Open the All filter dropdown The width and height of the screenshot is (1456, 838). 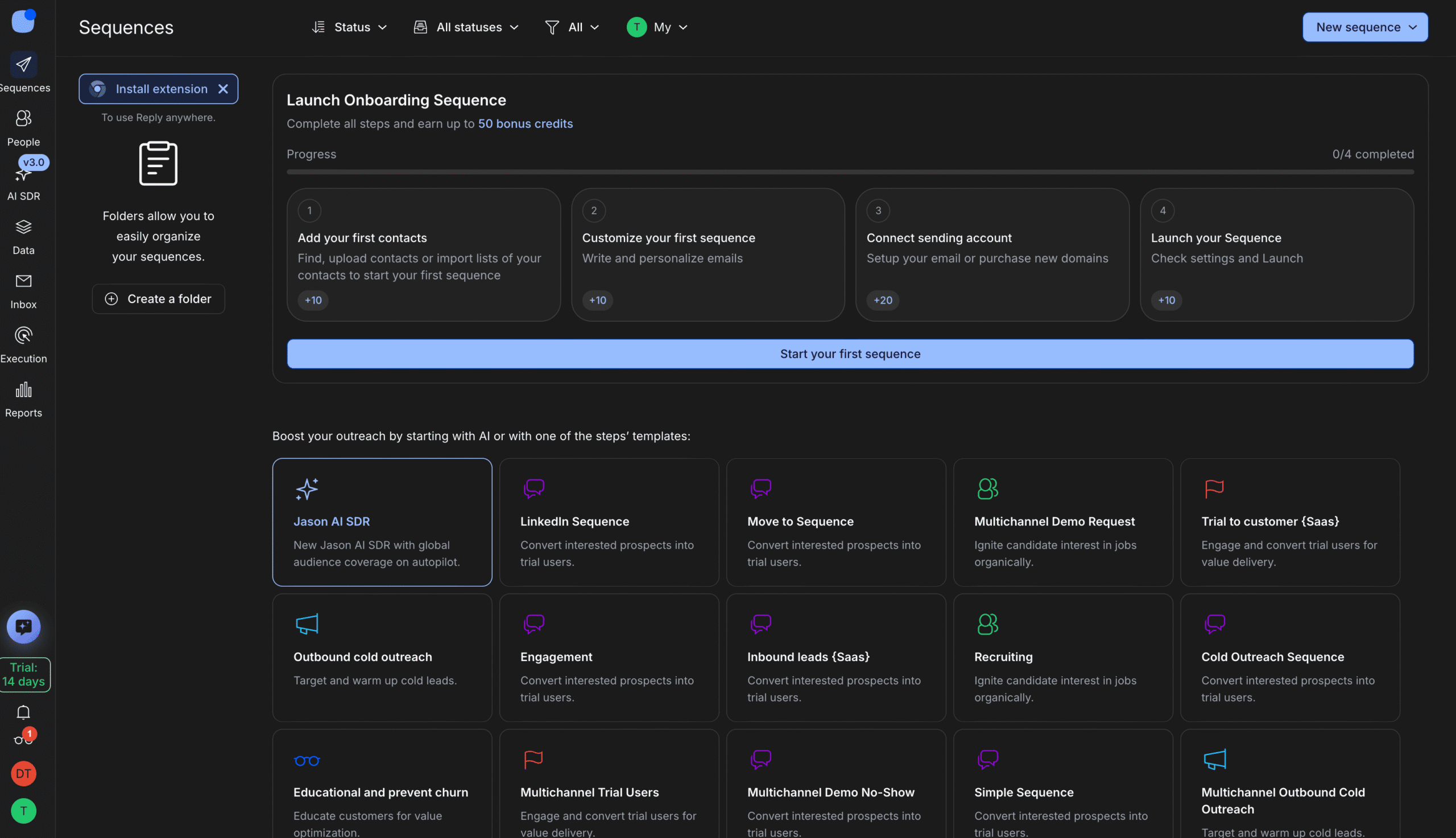click(x=572, y=27)
